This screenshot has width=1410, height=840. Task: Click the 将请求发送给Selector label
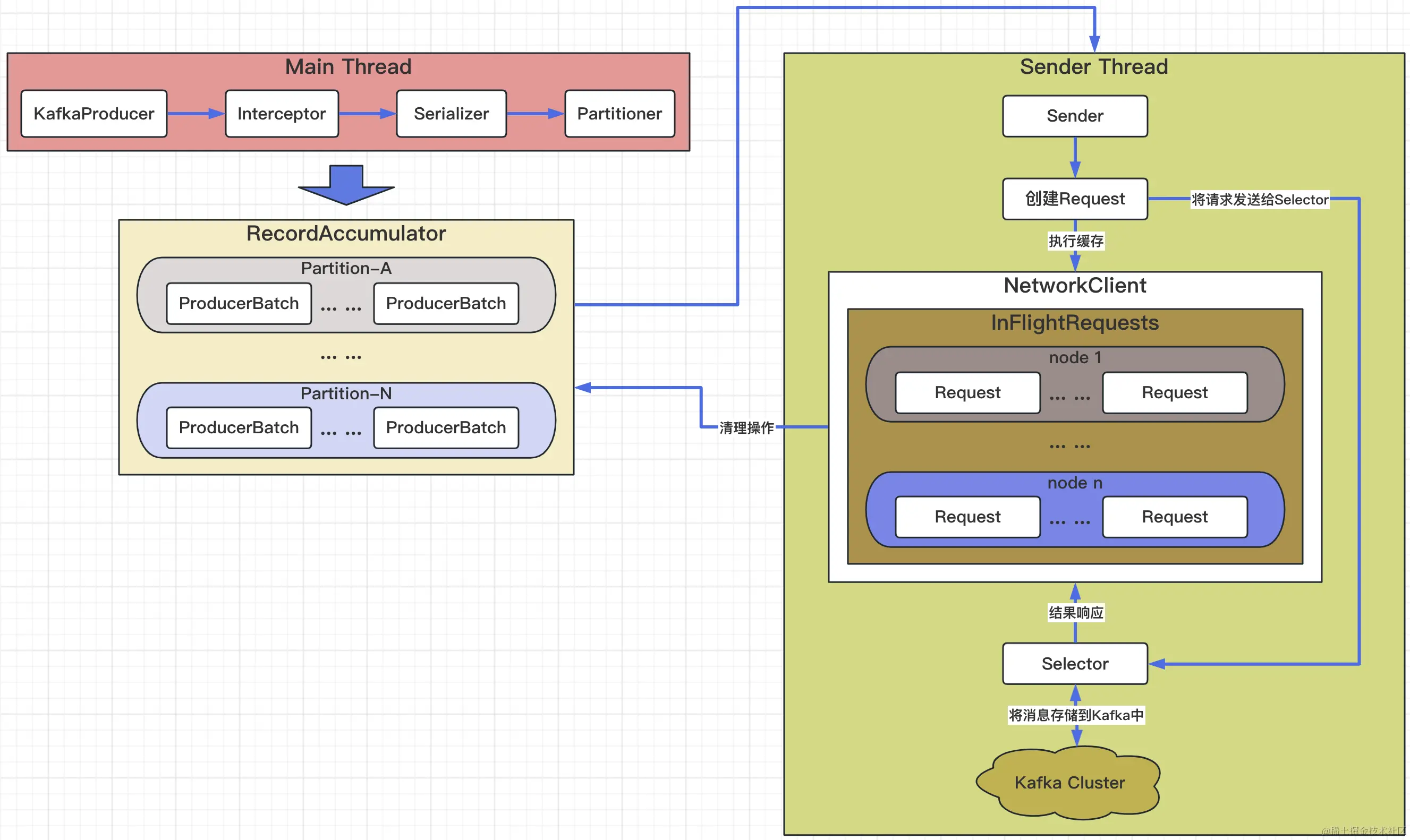[x=1260, y=200]
